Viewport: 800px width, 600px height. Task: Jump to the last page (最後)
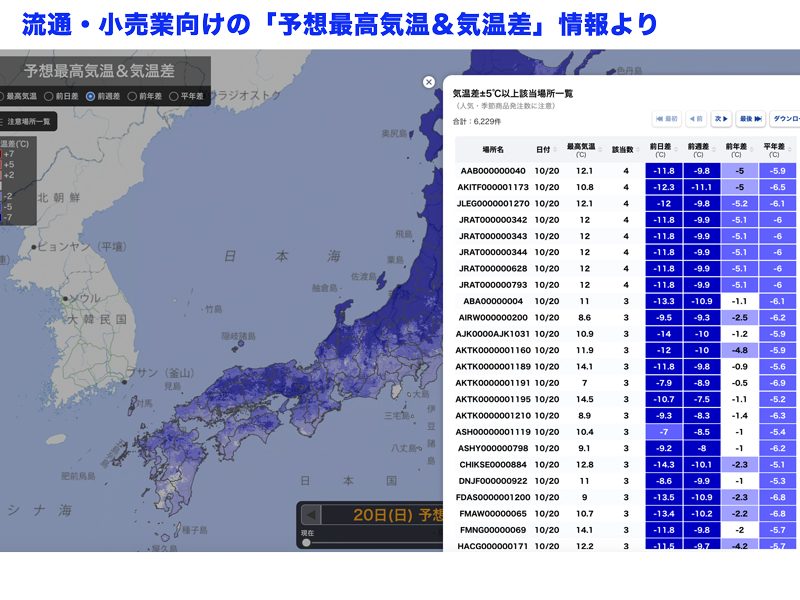pyautogui.click(x=751, y=118)
